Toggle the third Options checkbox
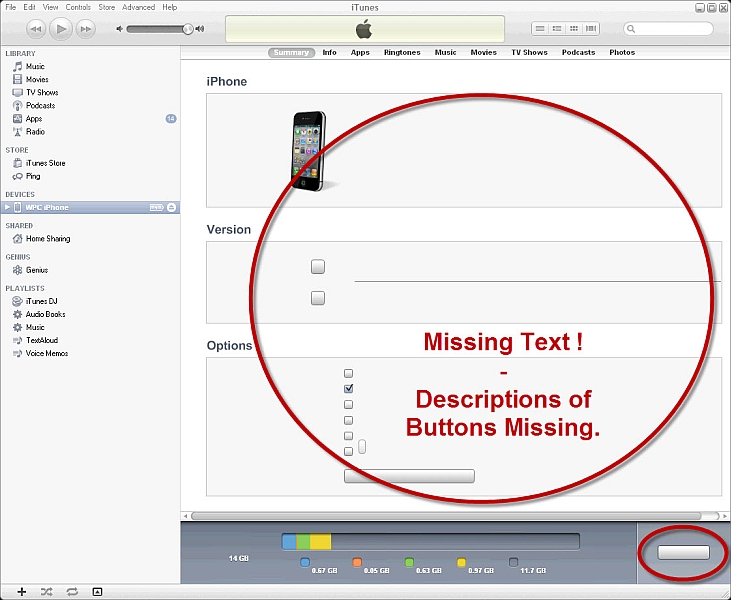This screenshot has width=731, height=600. pos(348,405)
